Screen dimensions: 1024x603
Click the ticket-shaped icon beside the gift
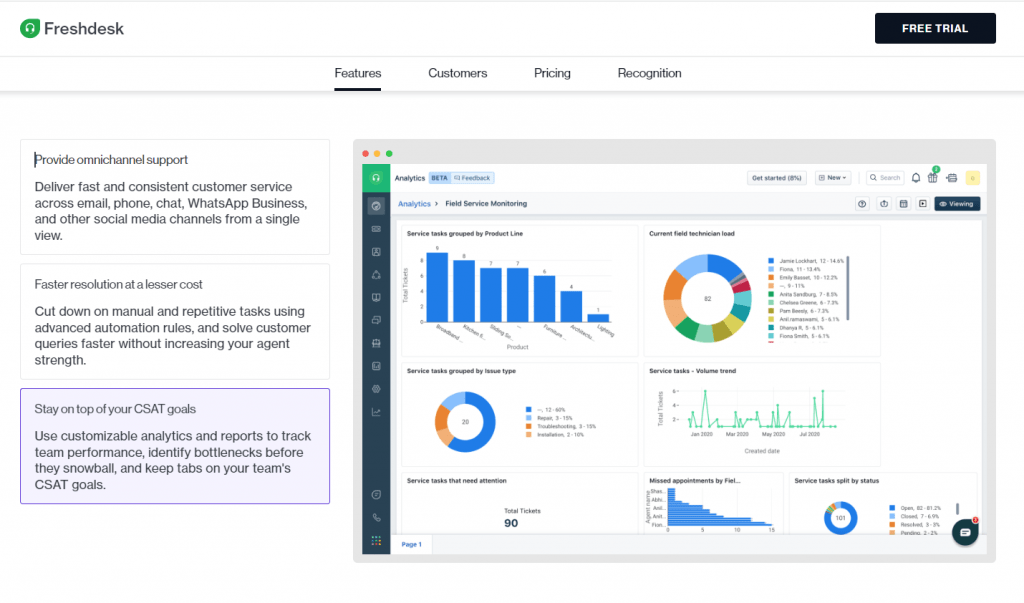[952, 178]
